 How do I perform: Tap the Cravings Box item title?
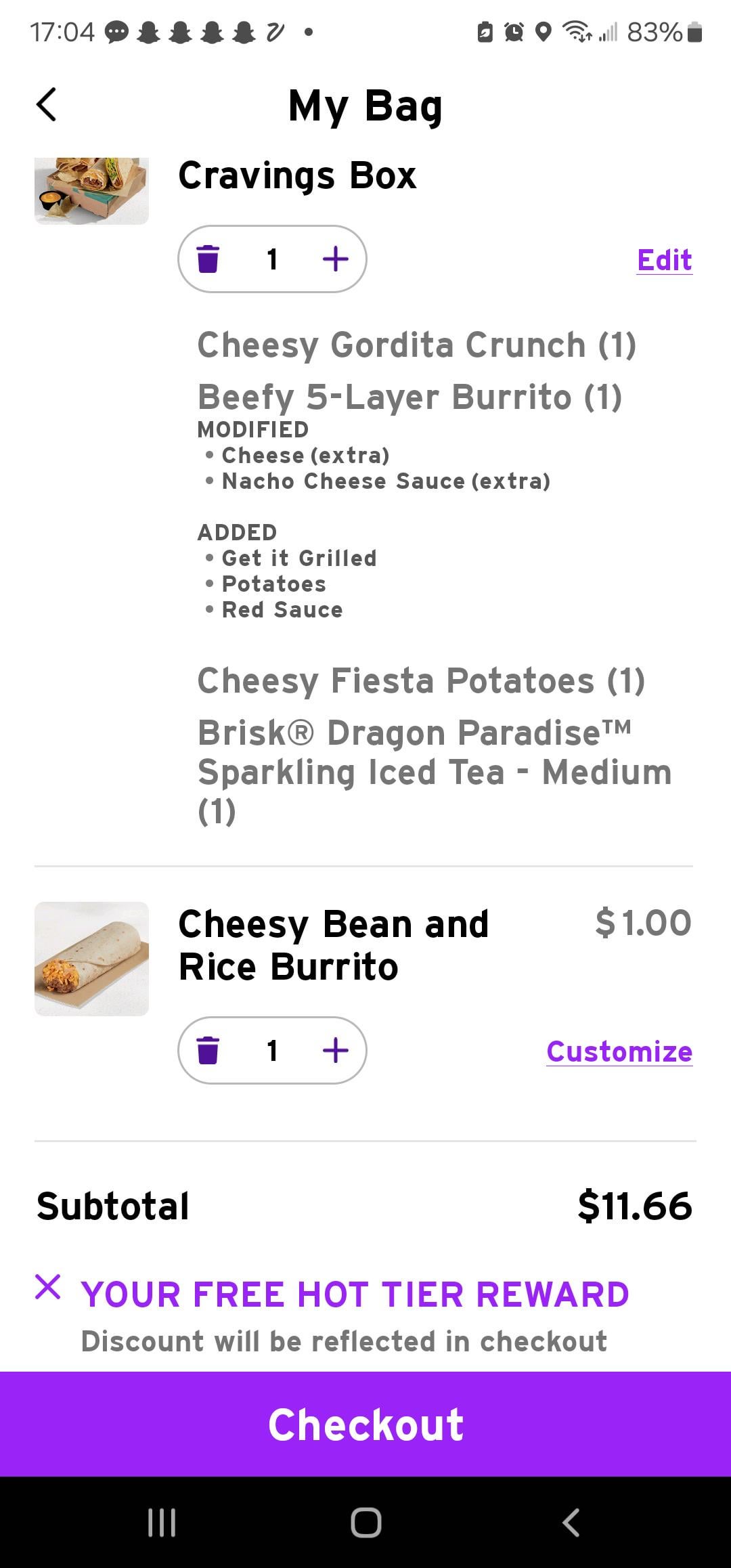click(297, 176)
